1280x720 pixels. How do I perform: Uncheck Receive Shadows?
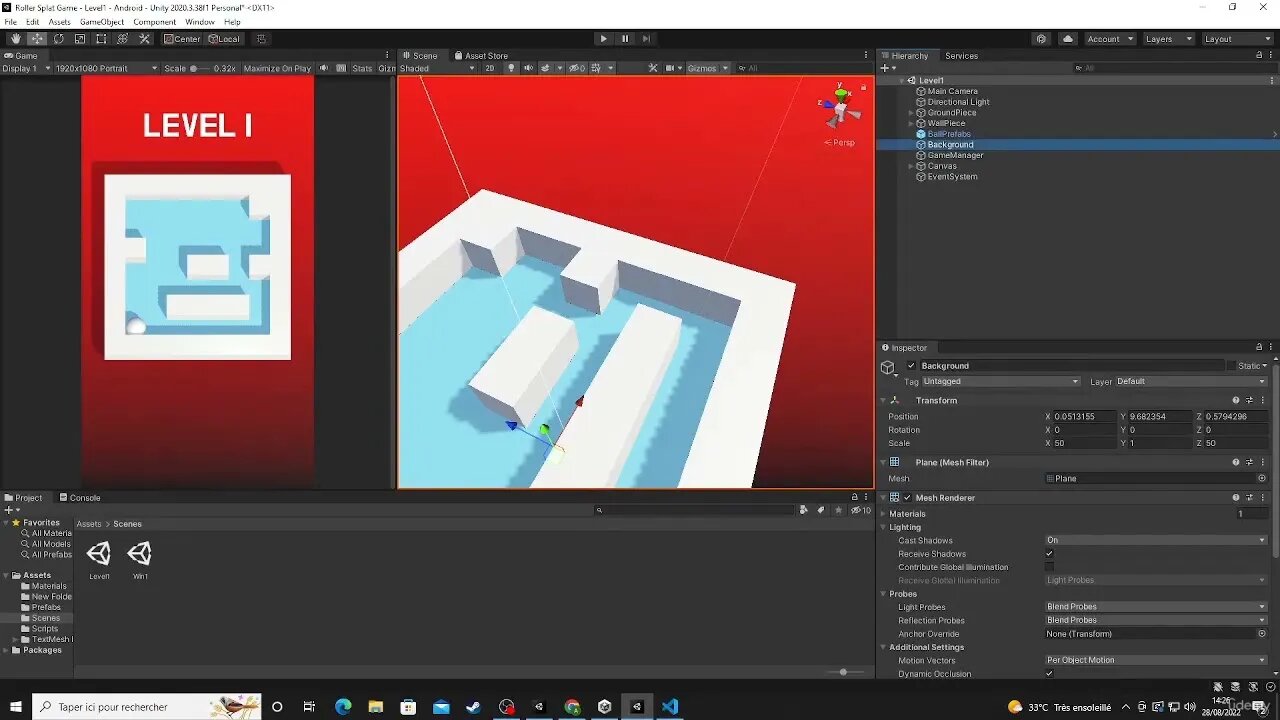click(1049, 553)
